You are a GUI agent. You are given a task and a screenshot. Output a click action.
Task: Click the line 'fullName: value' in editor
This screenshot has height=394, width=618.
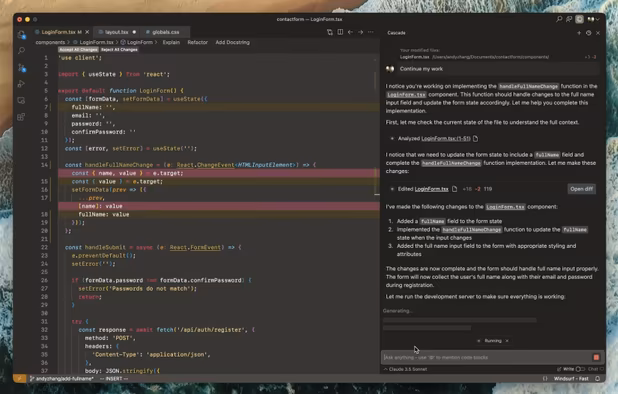tap(104, 214)
